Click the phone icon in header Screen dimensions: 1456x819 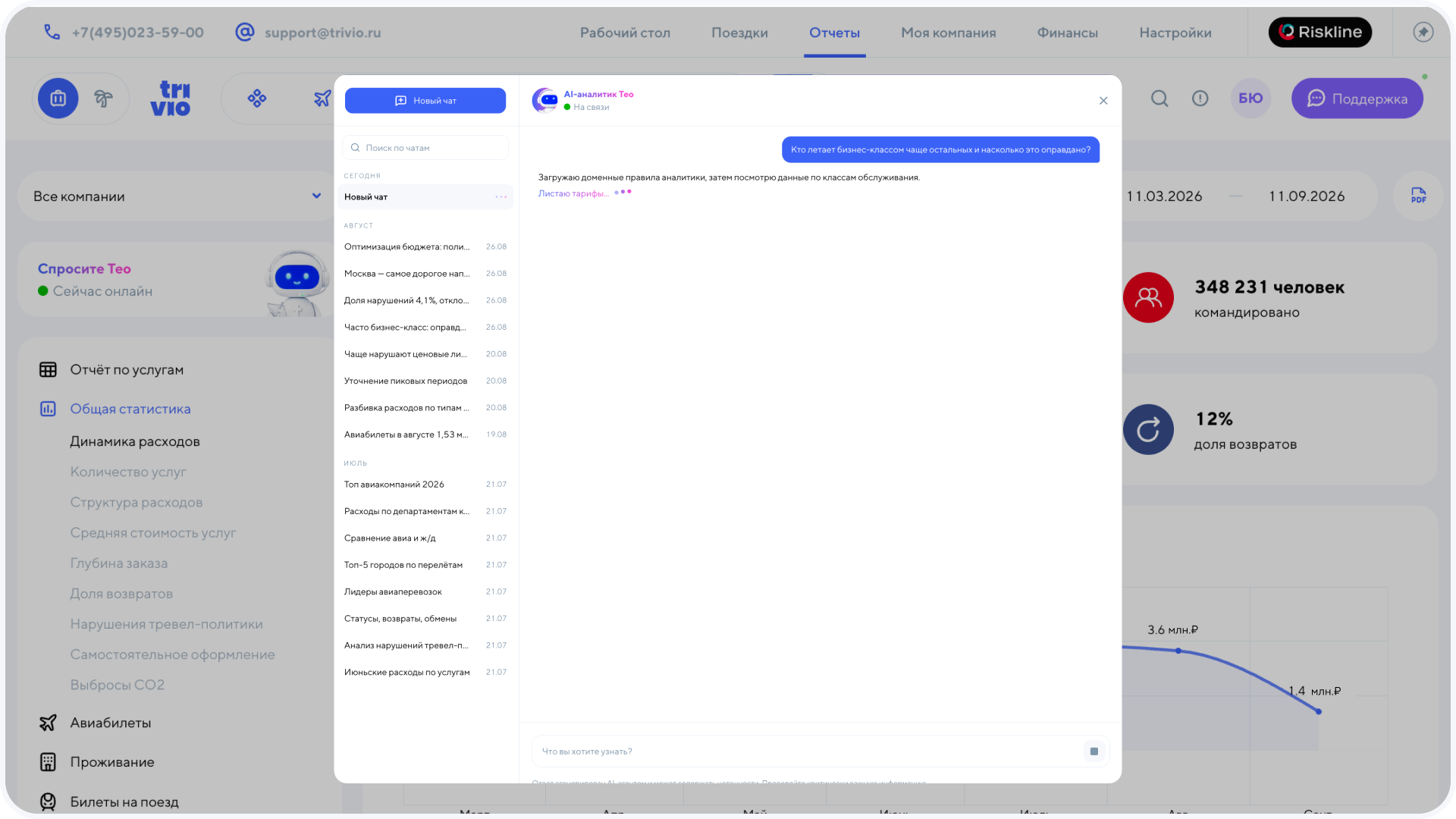point(52,32)
